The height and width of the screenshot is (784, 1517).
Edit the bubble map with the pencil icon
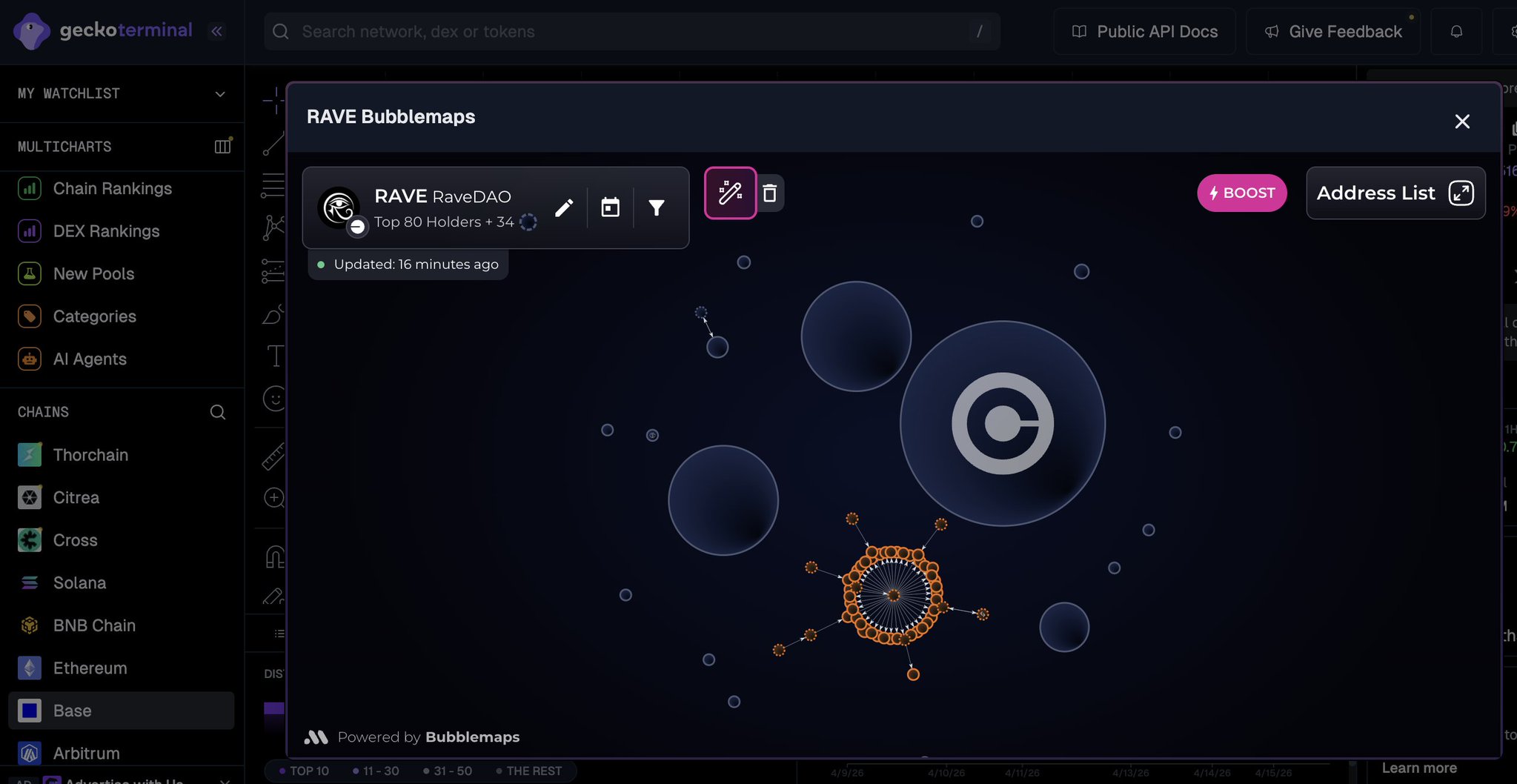coord(564,207)
